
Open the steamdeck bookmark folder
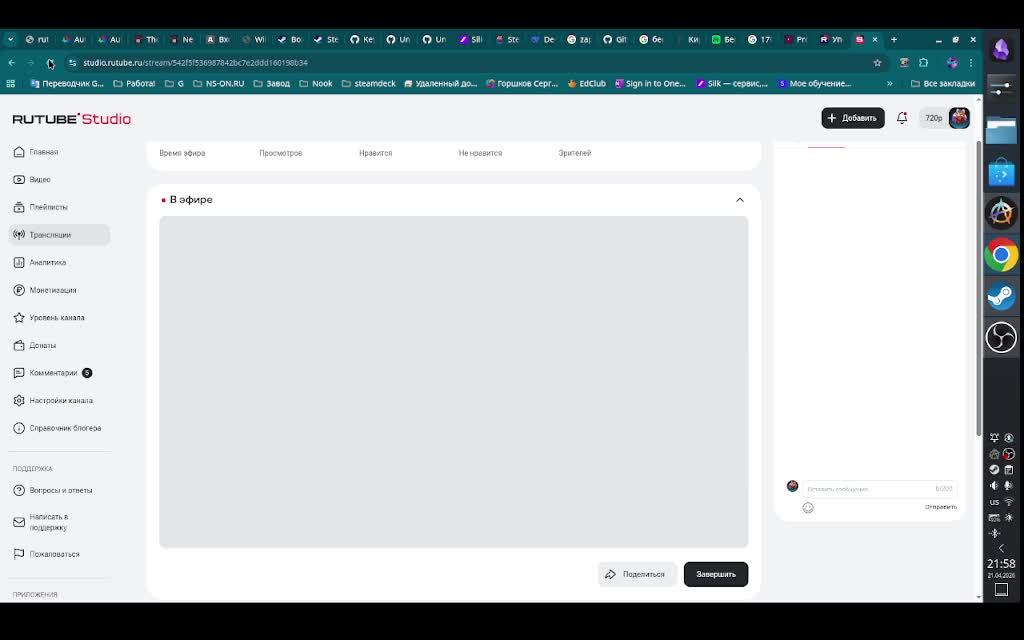click(368, 84)
